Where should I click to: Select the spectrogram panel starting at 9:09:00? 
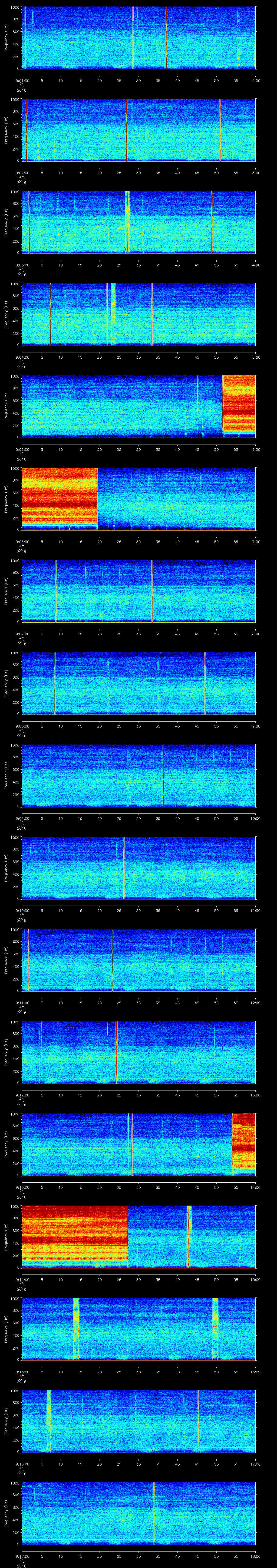pyautogui.click(x=138, y=775)
